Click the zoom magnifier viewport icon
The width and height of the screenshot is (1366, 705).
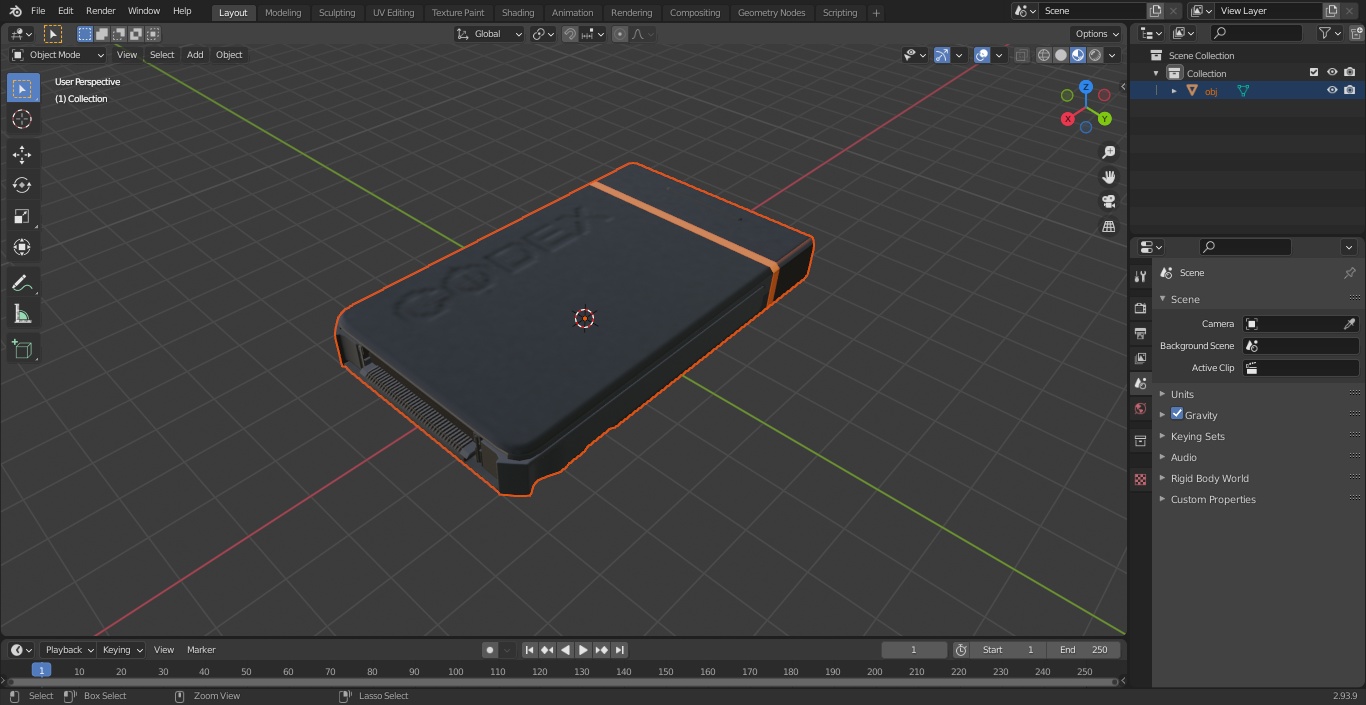tap(1108, 152)
